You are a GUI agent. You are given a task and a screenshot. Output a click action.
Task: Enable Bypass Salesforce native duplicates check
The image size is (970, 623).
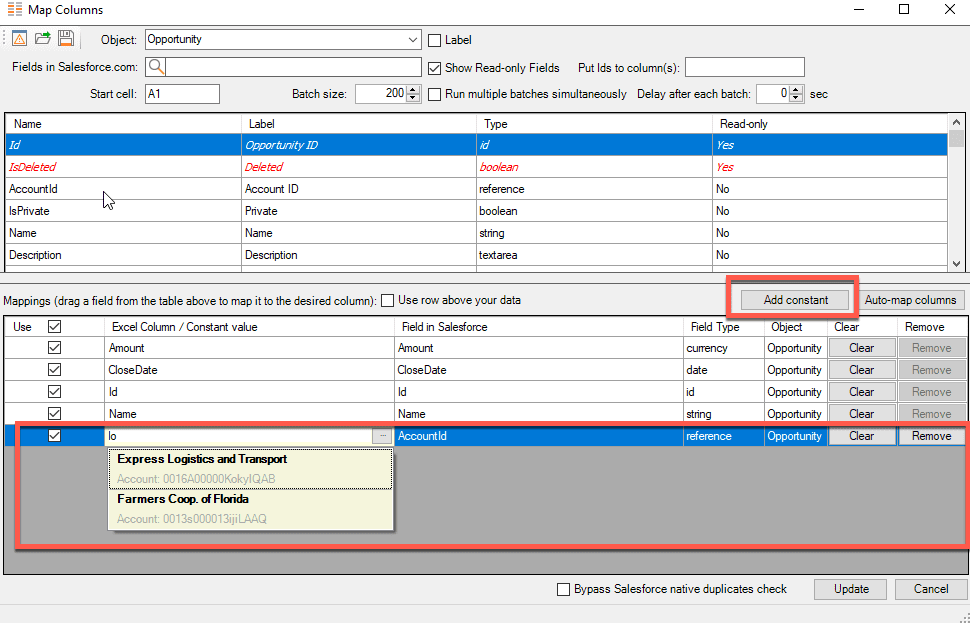[564, 589]
